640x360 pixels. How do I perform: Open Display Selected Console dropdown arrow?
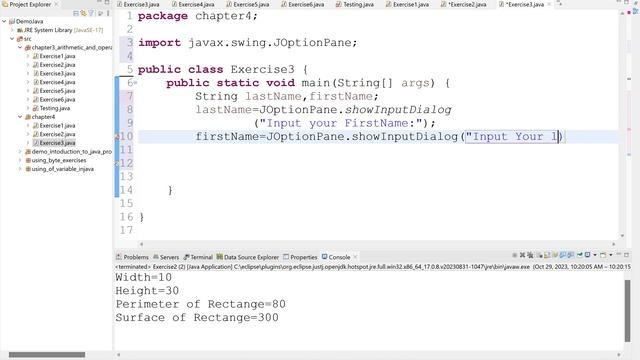pos(595,255)
